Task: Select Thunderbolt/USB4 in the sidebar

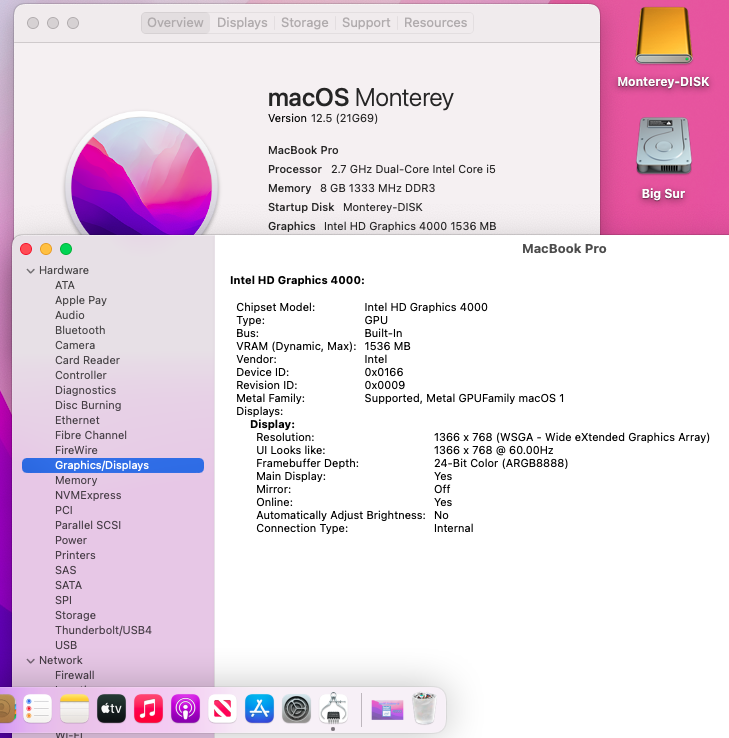Action: (104, 631)
